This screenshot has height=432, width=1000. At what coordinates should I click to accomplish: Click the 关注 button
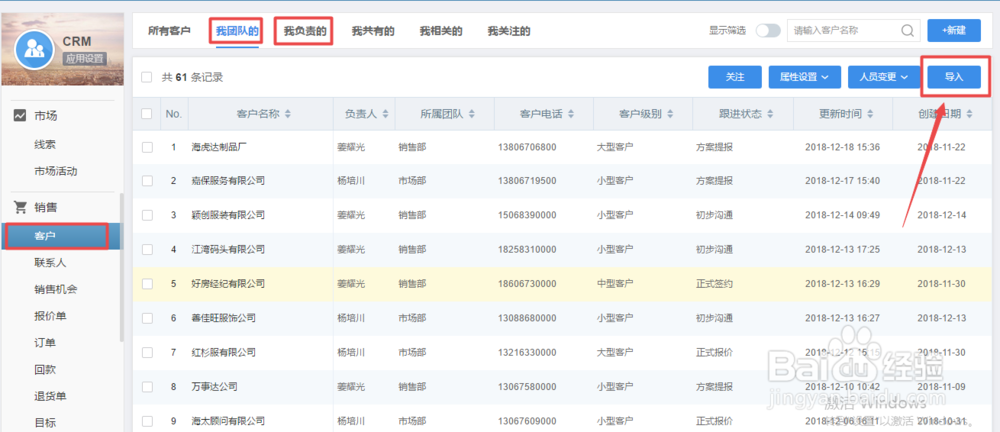(735, 77)
